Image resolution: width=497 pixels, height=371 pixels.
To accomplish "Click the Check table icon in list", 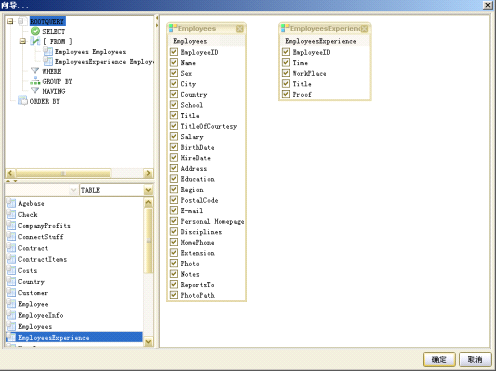I will click(x=11, y=214).
